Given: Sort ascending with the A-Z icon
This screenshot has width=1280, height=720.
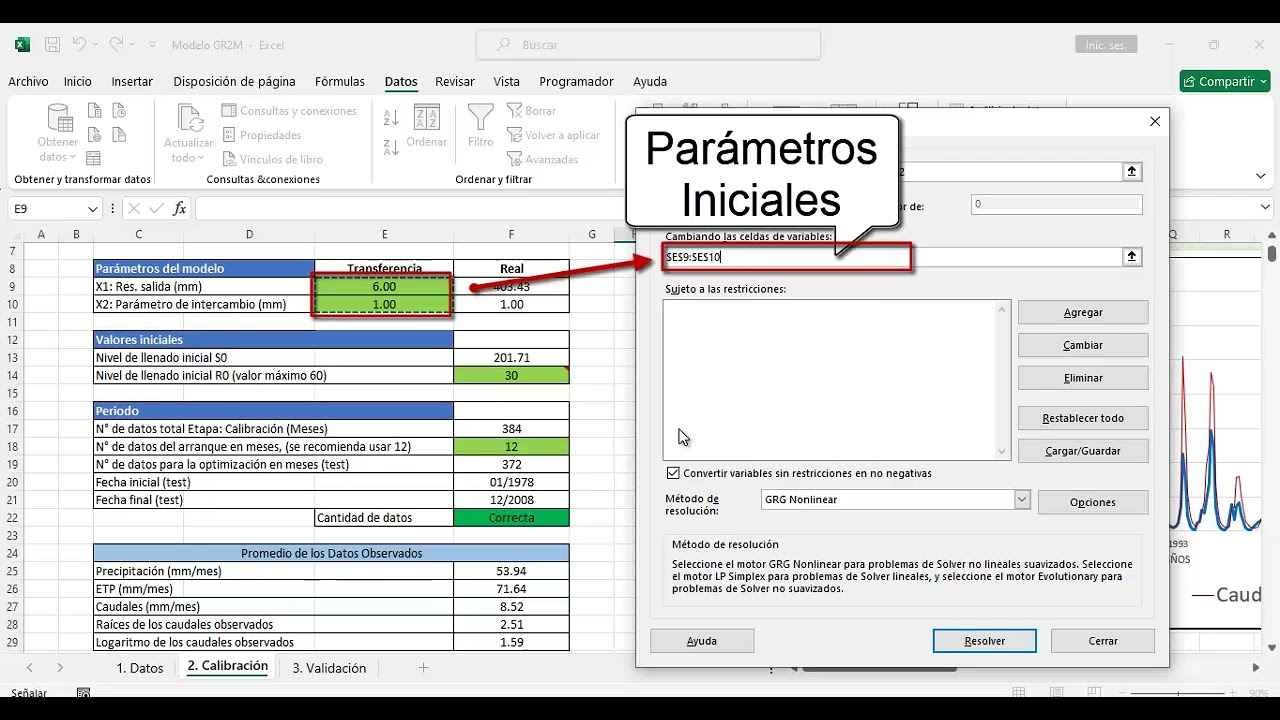Looking at the screenshot, I should [391, 118].
